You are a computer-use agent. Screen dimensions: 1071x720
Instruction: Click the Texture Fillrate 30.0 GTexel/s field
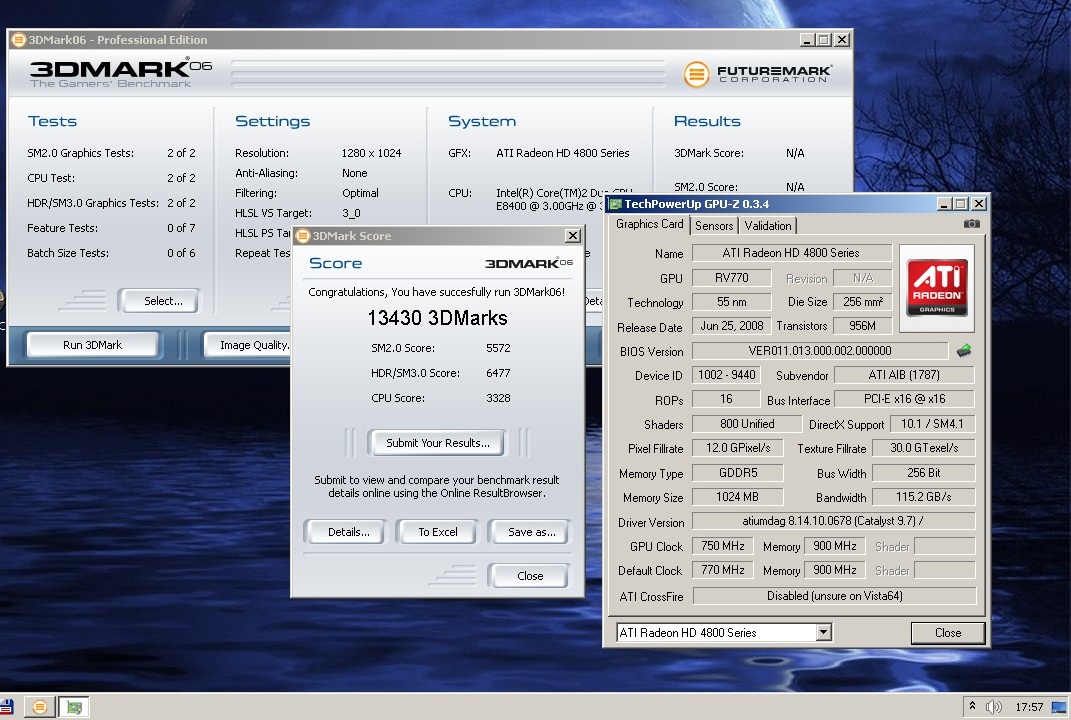pos(923,448)
